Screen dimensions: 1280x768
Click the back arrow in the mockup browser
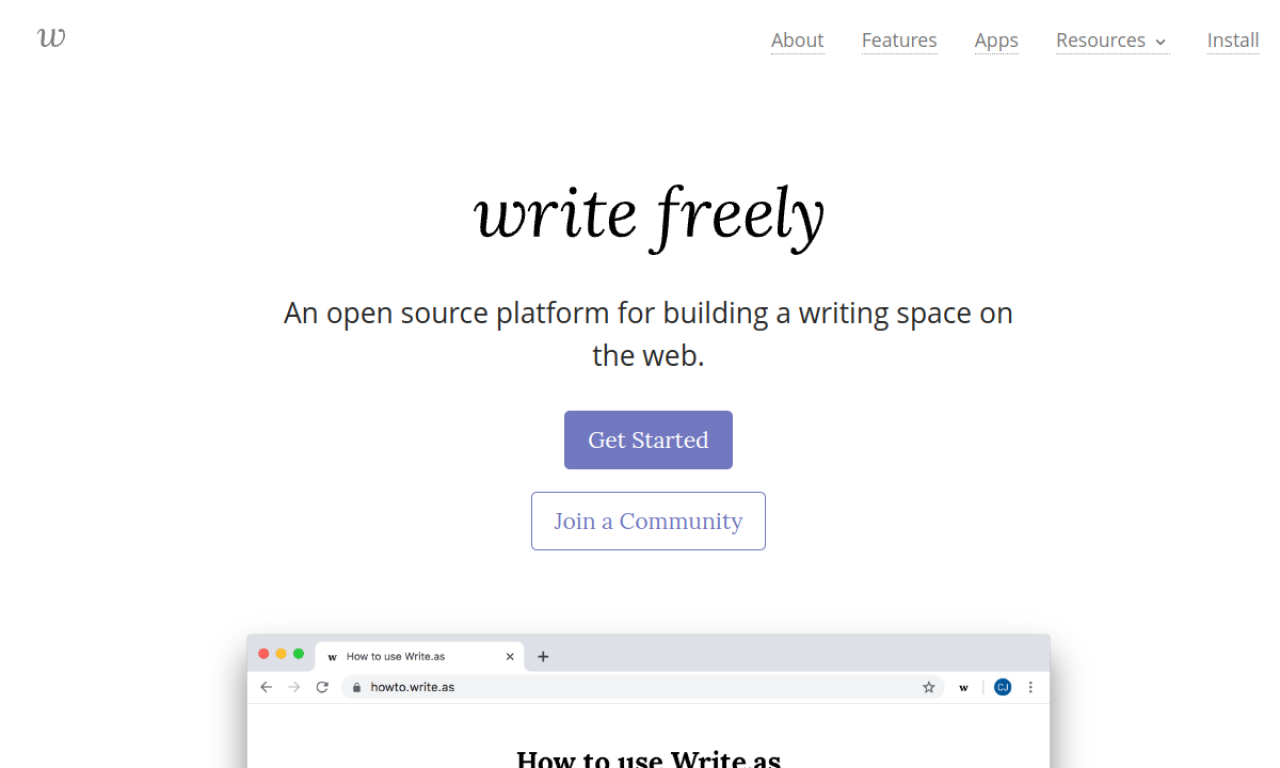[x=266, y=687]
